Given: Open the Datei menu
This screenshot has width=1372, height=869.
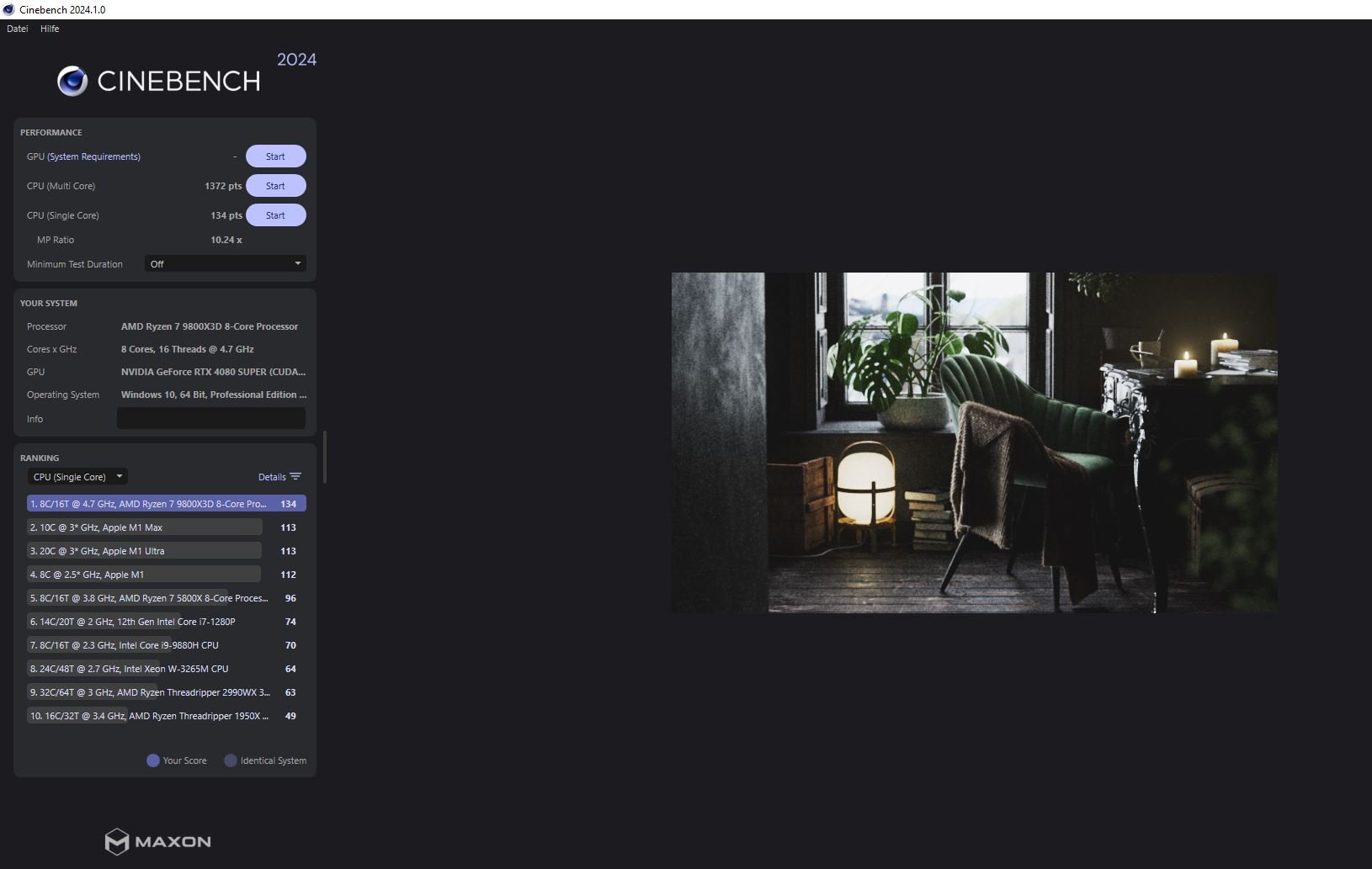Looking at the screenshot, I should [18, 29].
